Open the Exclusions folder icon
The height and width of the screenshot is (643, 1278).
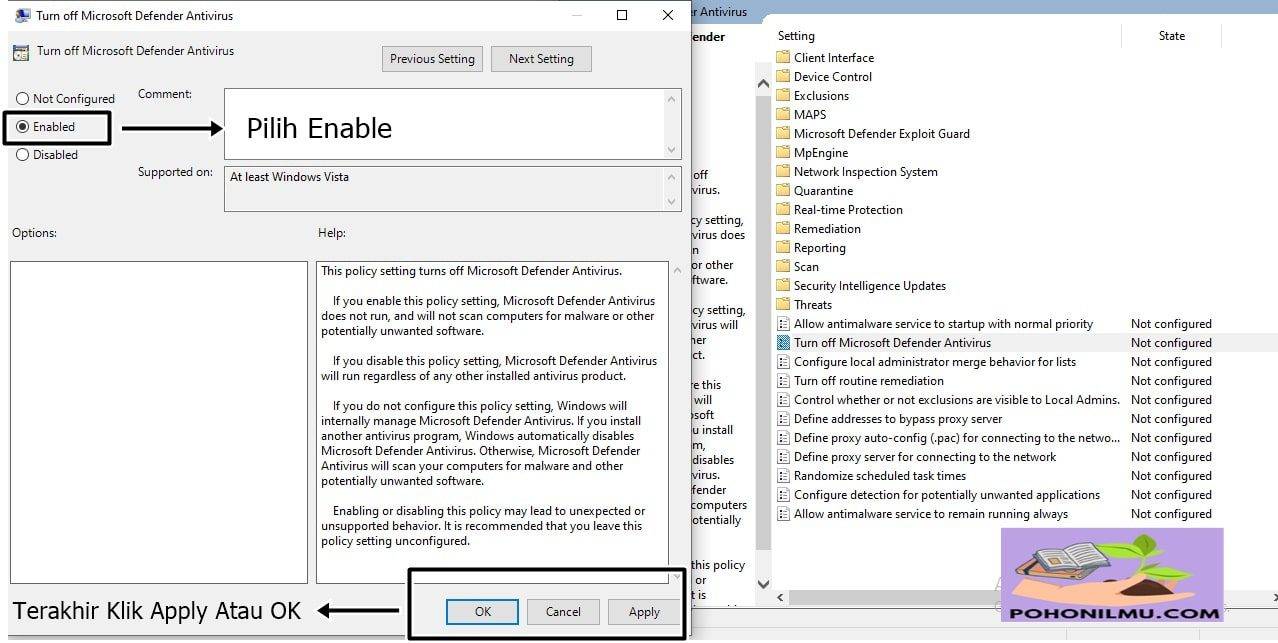coord(784,96)
